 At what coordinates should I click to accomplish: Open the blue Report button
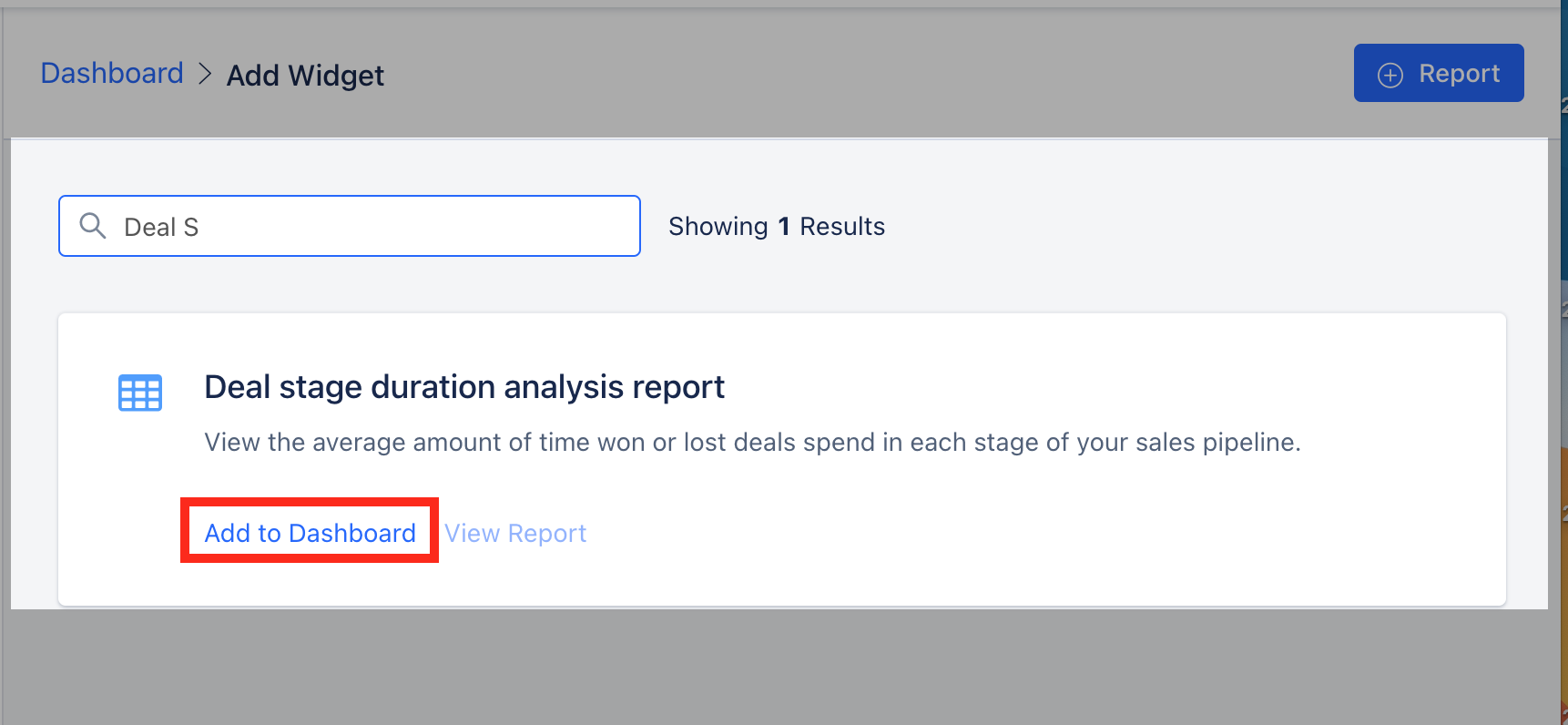(x=1438, y=73)
